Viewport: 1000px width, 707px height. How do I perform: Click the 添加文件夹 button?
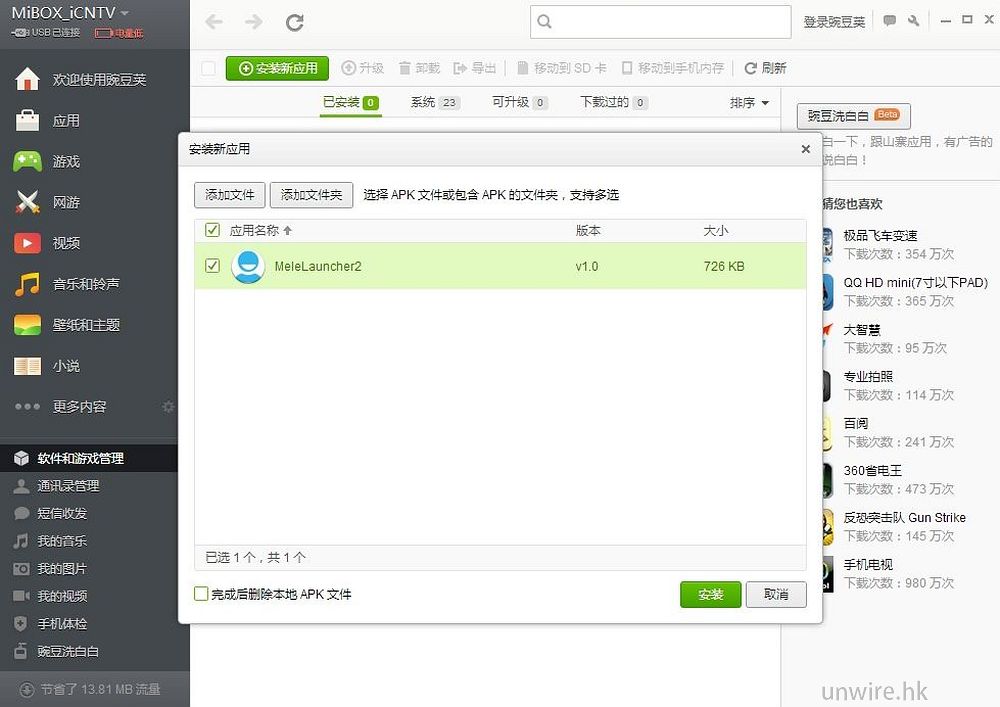coord(311,195)
